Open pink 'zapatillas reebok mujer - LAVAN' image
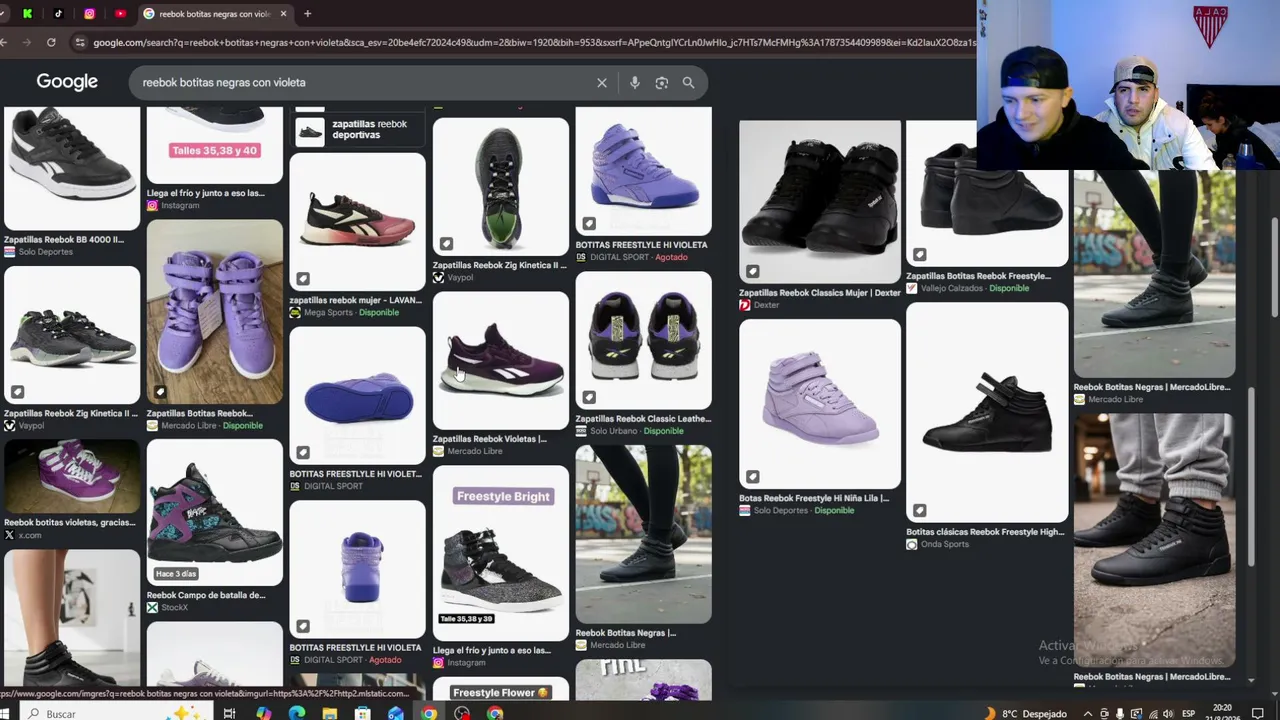 357,221
